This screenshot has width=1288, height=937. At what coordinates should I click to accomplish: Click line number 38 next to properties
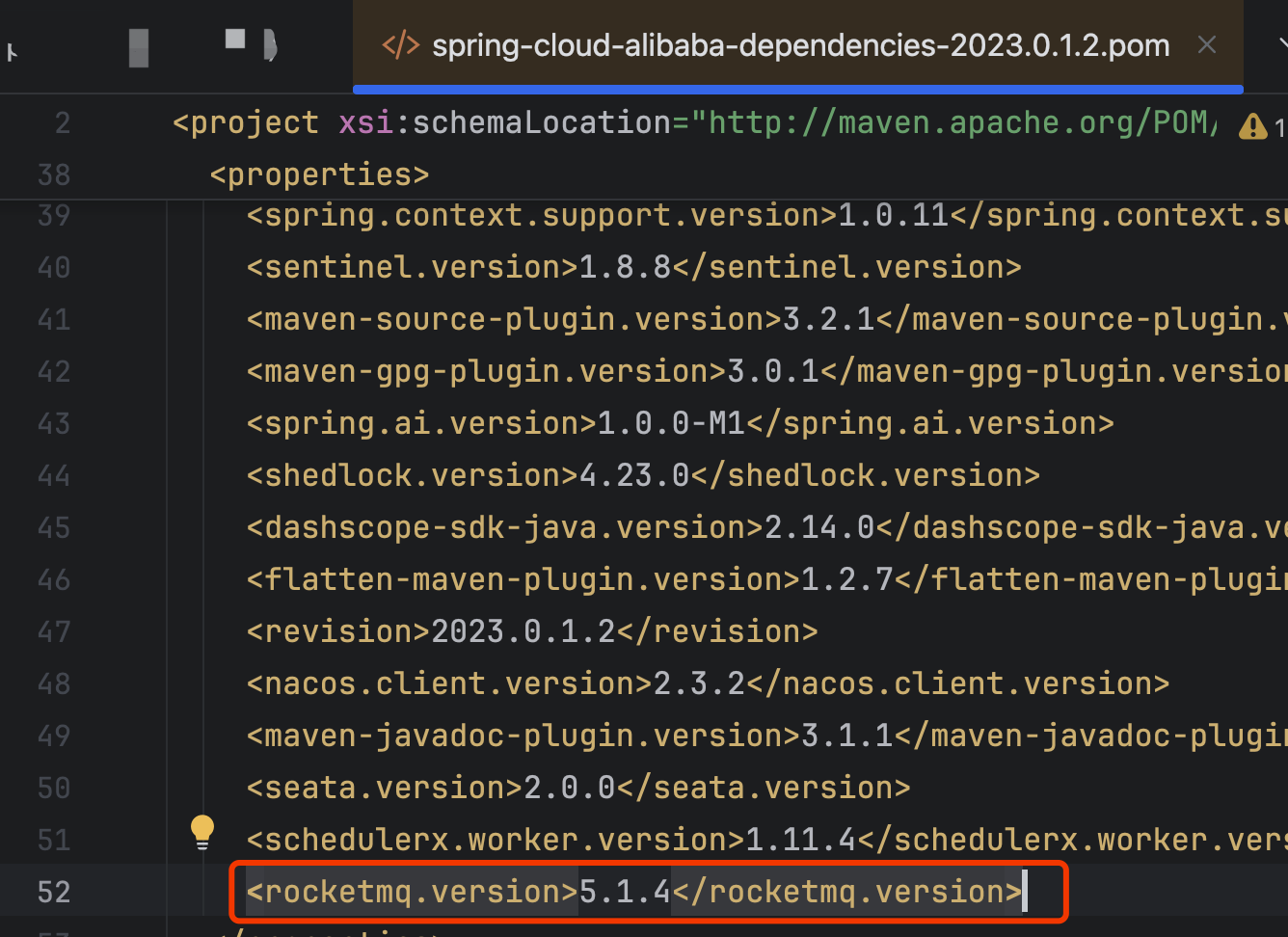[53, 174]
